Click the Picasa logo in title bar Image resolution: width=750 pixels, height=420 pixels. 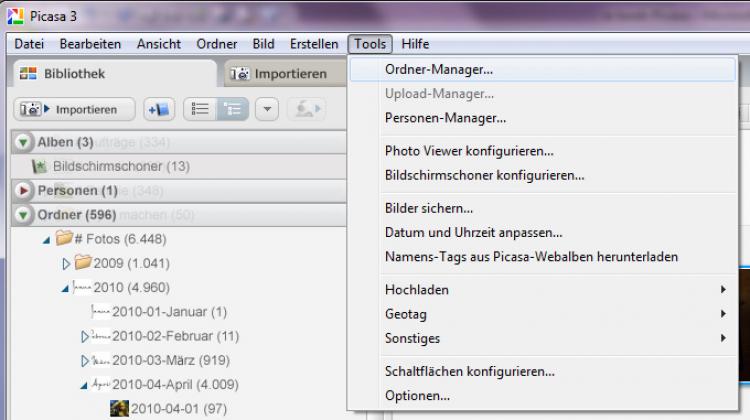[x=13, y=16]
